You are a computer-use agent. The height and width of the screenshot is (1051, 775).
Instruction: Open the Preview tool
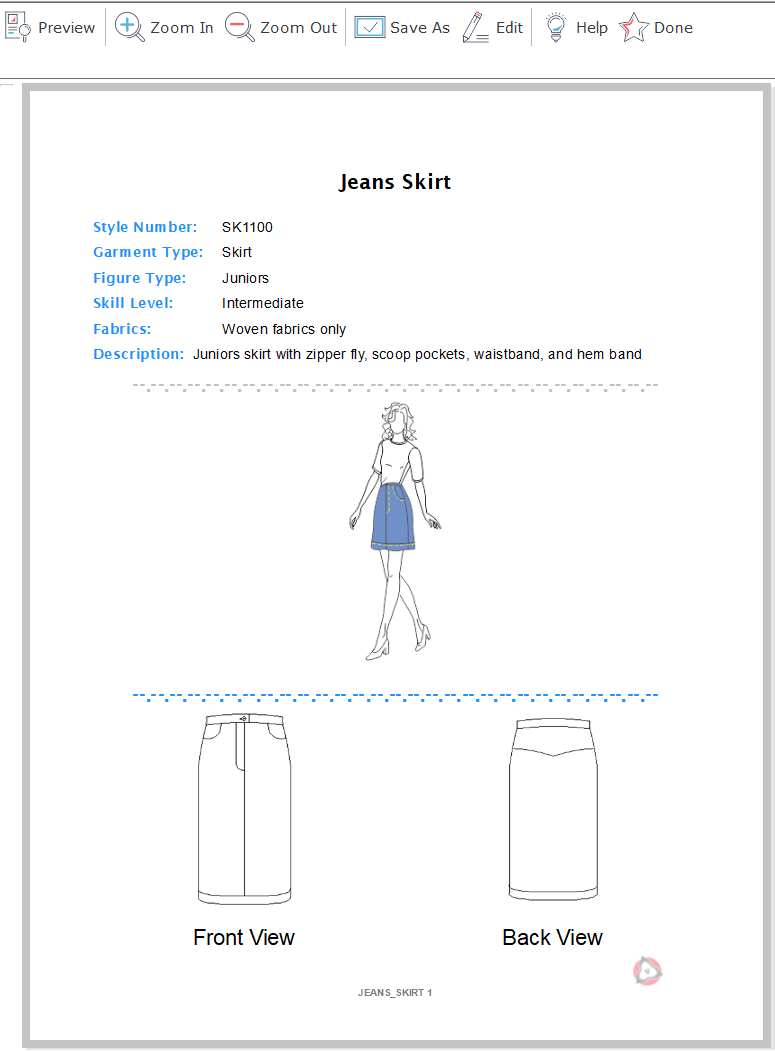(50, 28)
